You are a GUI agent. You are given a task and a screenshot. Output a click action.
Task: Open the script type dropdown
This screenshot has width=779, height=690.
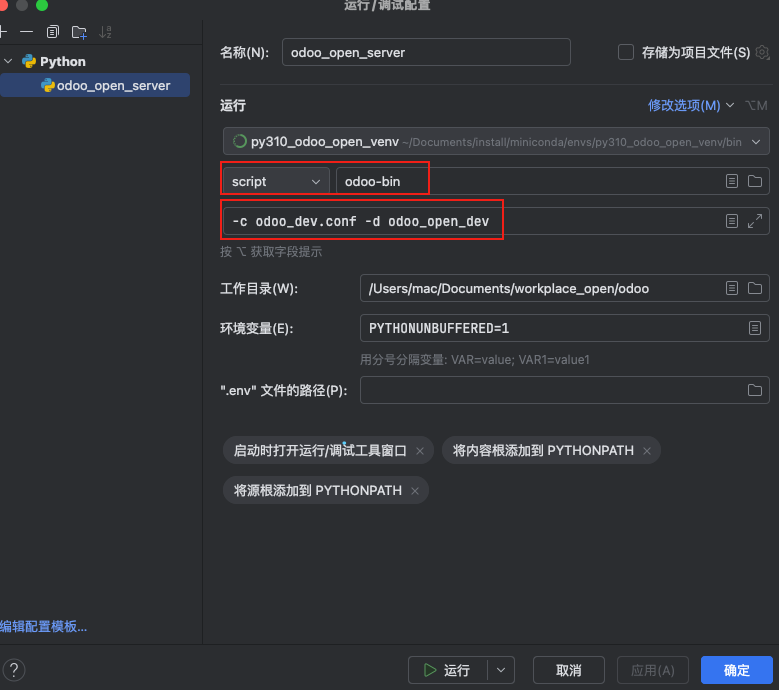[x=276, y=181]
